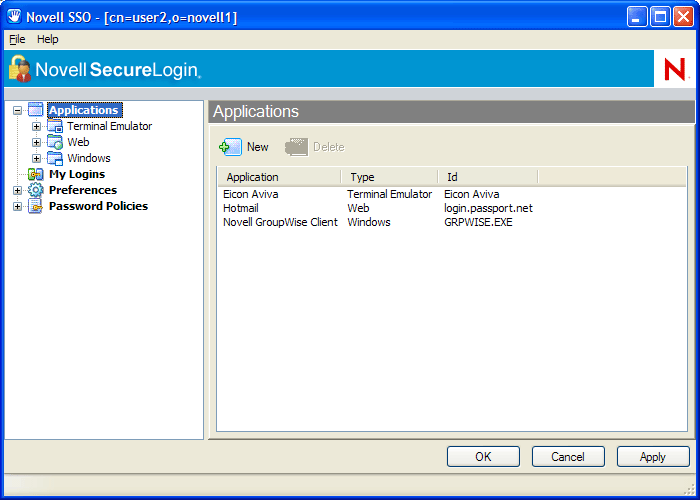The image size is (700, 500).
Task: Click the New button label
Action: point(258,147)
